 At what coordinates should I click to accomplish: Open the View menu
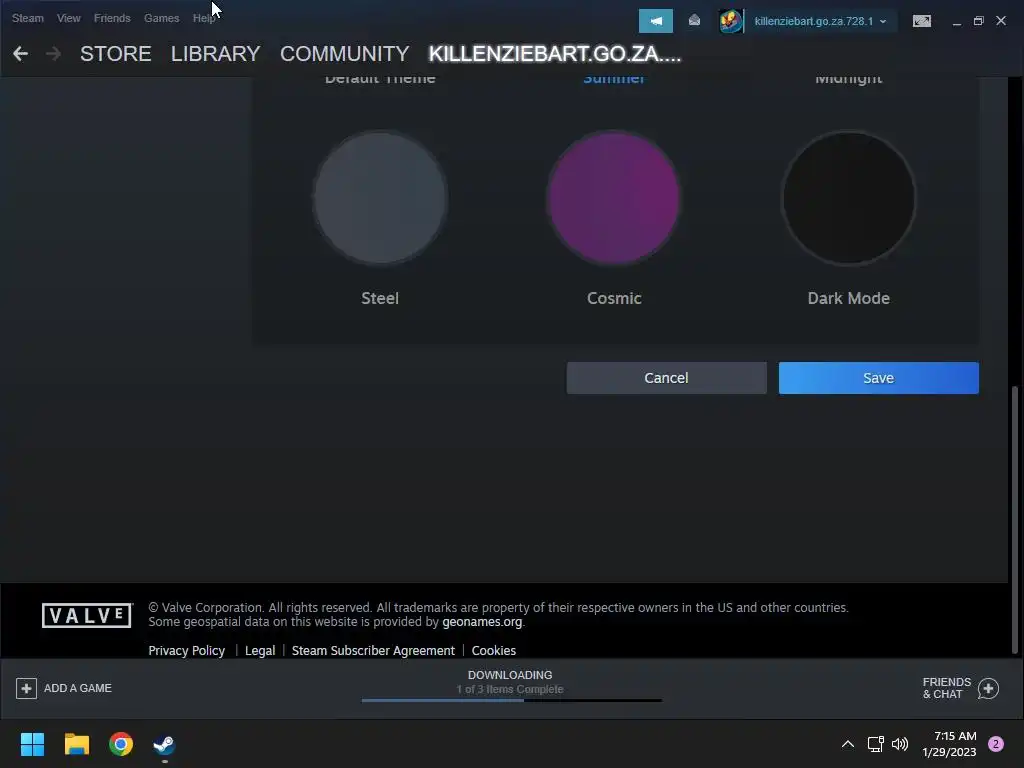click(x=69, y=18)
